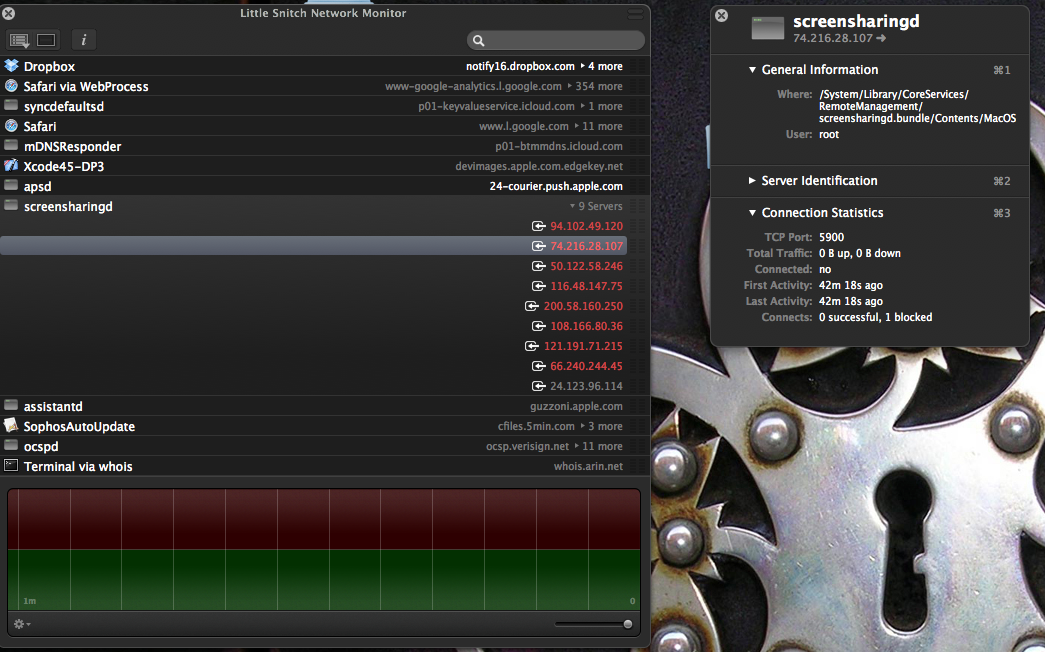Click the apsd process icon
This screenshot has height=652, width=1045.
[11, 185]
